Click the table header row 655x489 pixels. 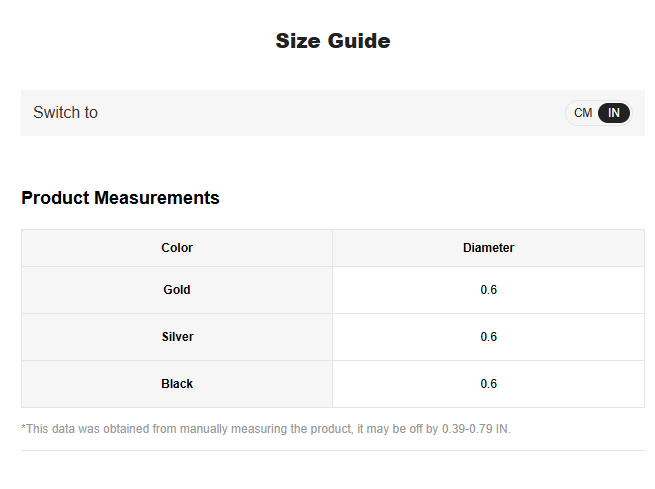(333, 248)
